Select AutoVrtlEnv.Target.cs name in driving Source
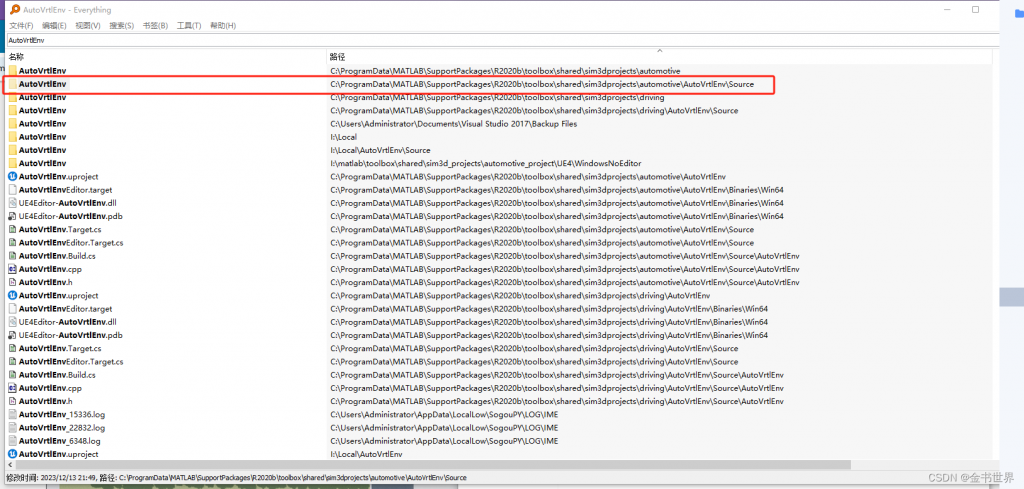This screenshot has width=1024, height=489. click(60, 348)
